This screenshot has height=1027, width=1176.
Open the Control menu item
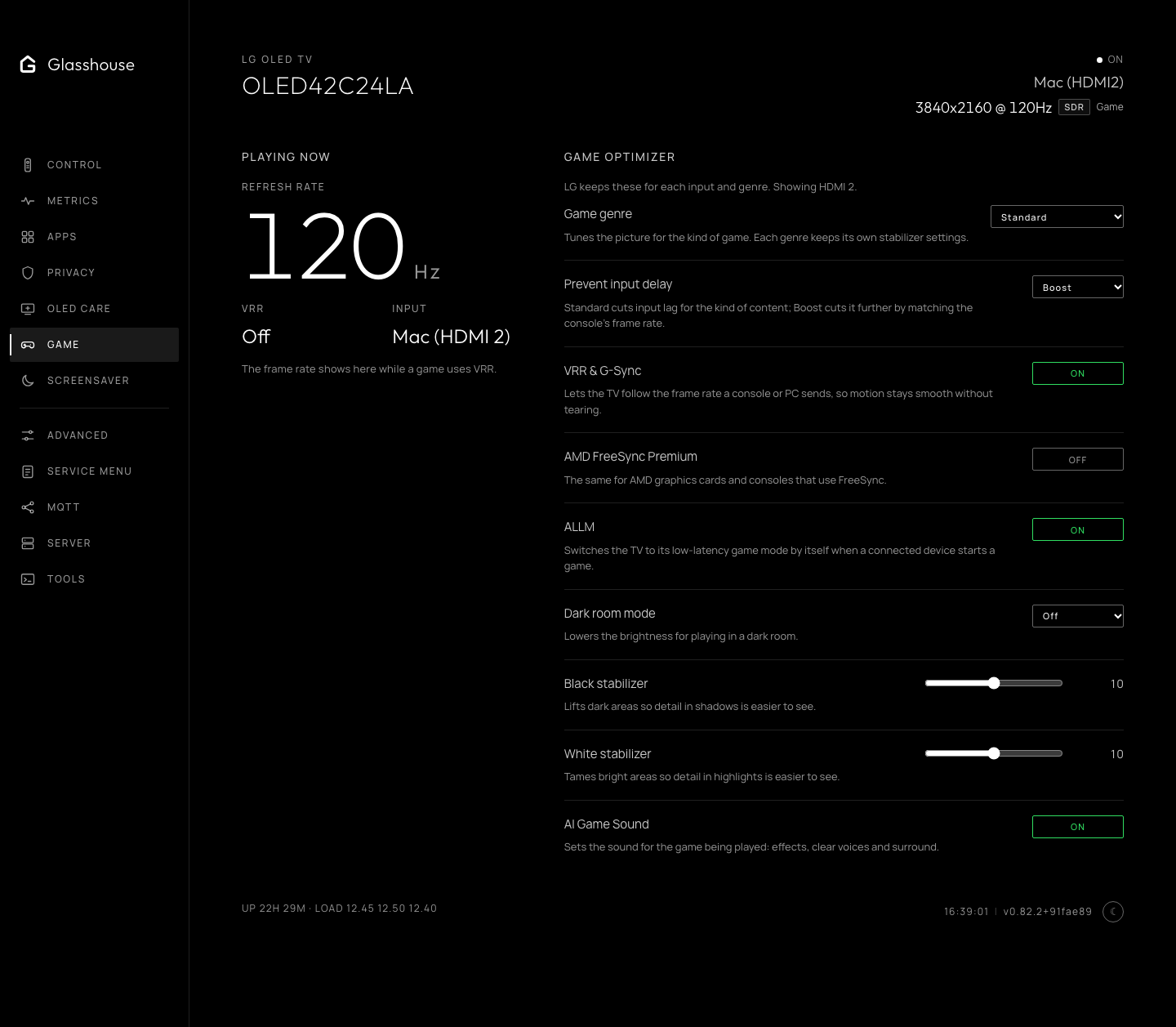(94, 165)
